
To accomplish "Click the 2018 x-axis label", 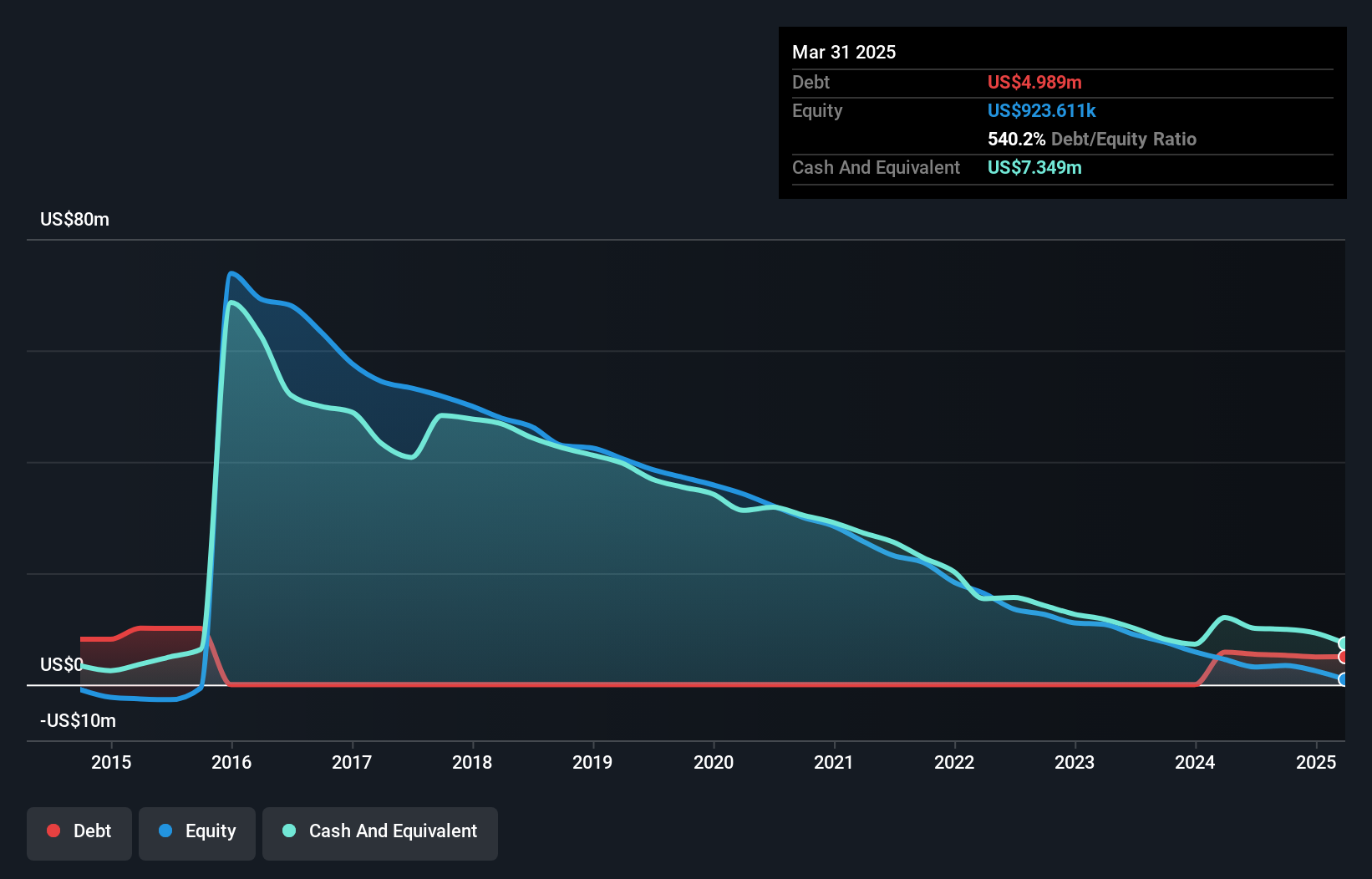I will 472,762.
